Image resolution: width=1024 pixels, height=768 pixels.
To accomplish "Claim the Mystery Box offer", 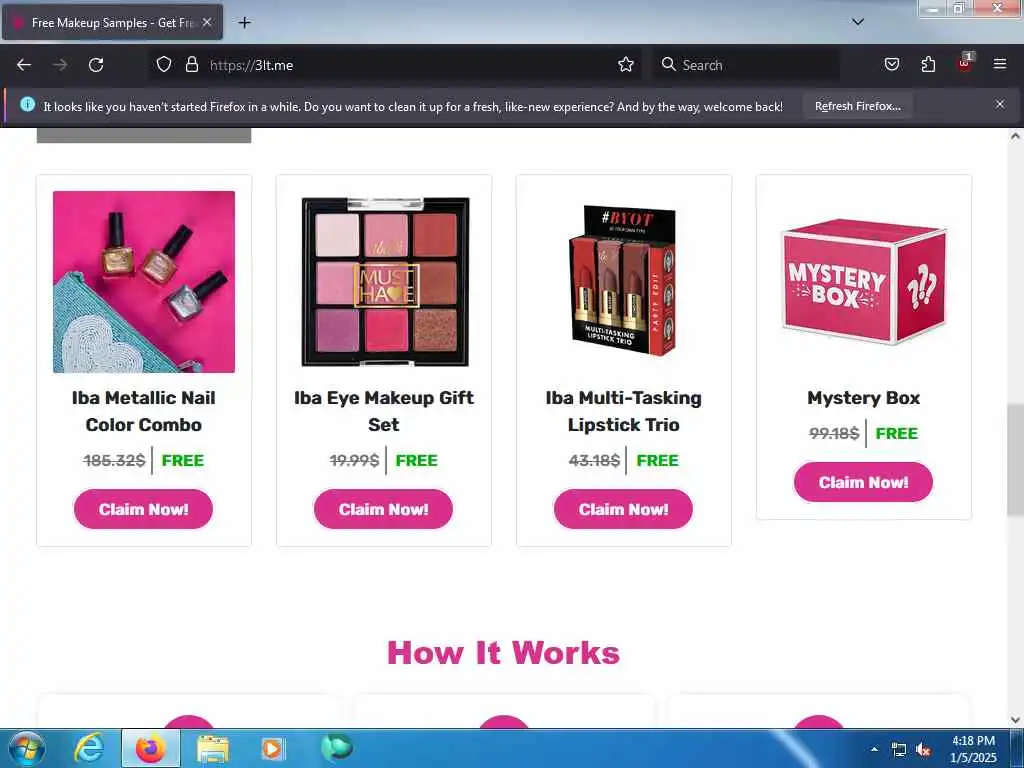I will pyautogui.click(x=863, y=483).
